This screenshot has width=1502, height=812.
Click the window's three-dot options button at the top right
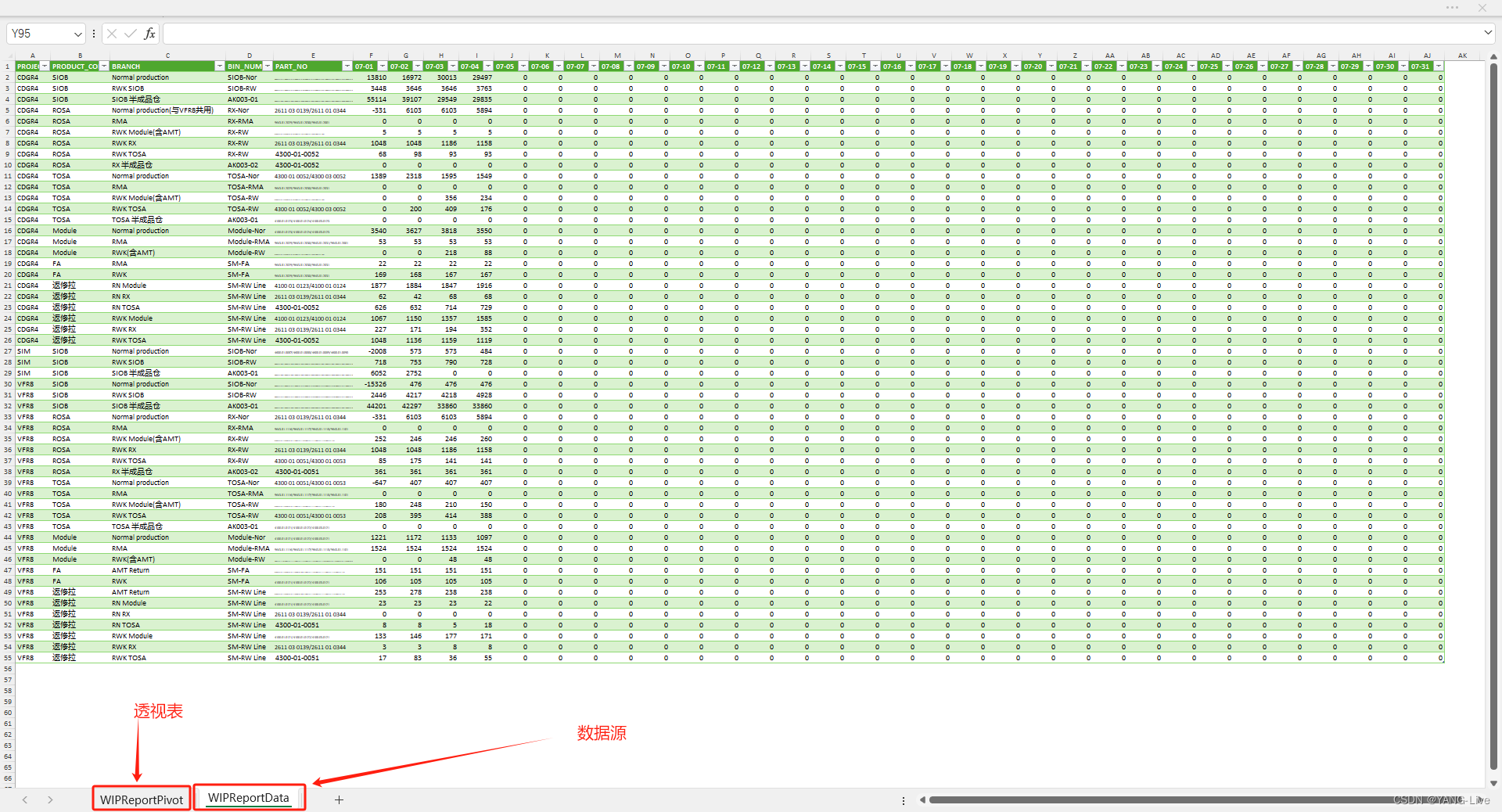(1453, 8)
